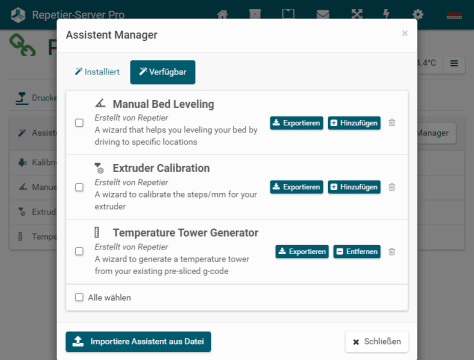Image resolution: width=474 pixels, height=360 pixels.
Task: Enable the Alle wählen checkbox
Action: tap(79, 297)
